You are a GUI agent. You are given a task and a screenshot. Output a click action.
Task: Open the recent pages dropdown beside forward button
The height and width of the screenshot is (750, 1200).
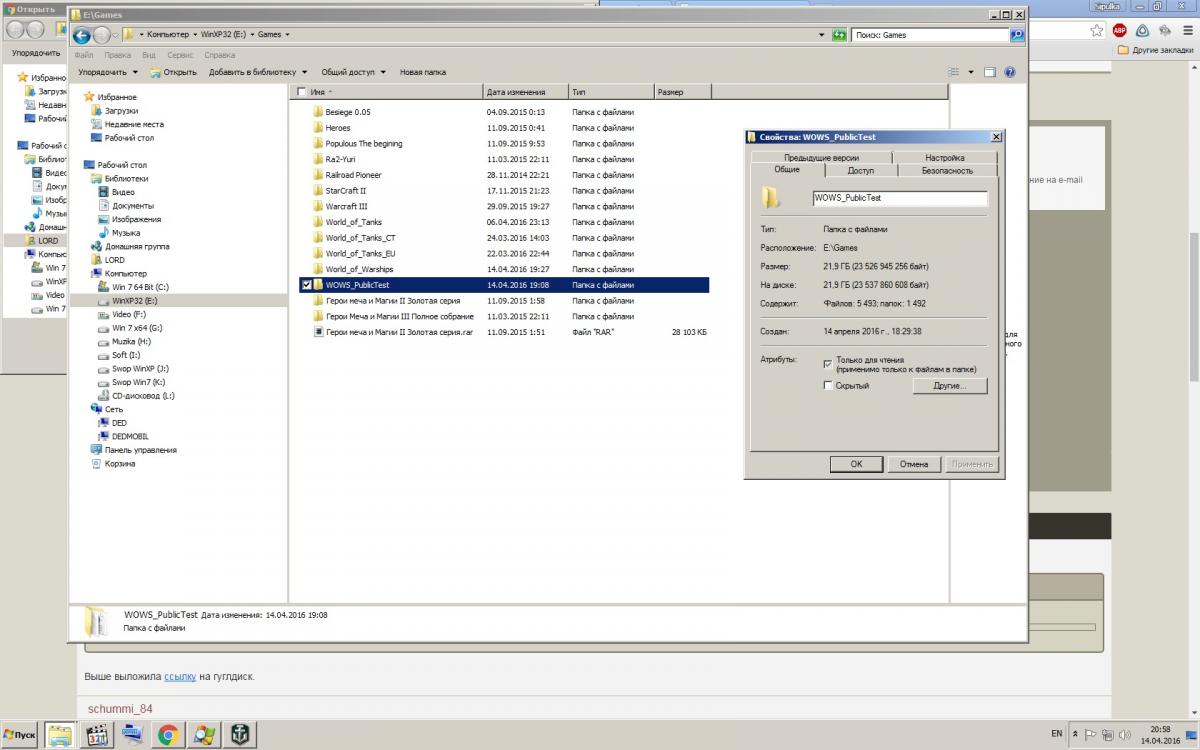pyautogui.click(x=114, y=35)
